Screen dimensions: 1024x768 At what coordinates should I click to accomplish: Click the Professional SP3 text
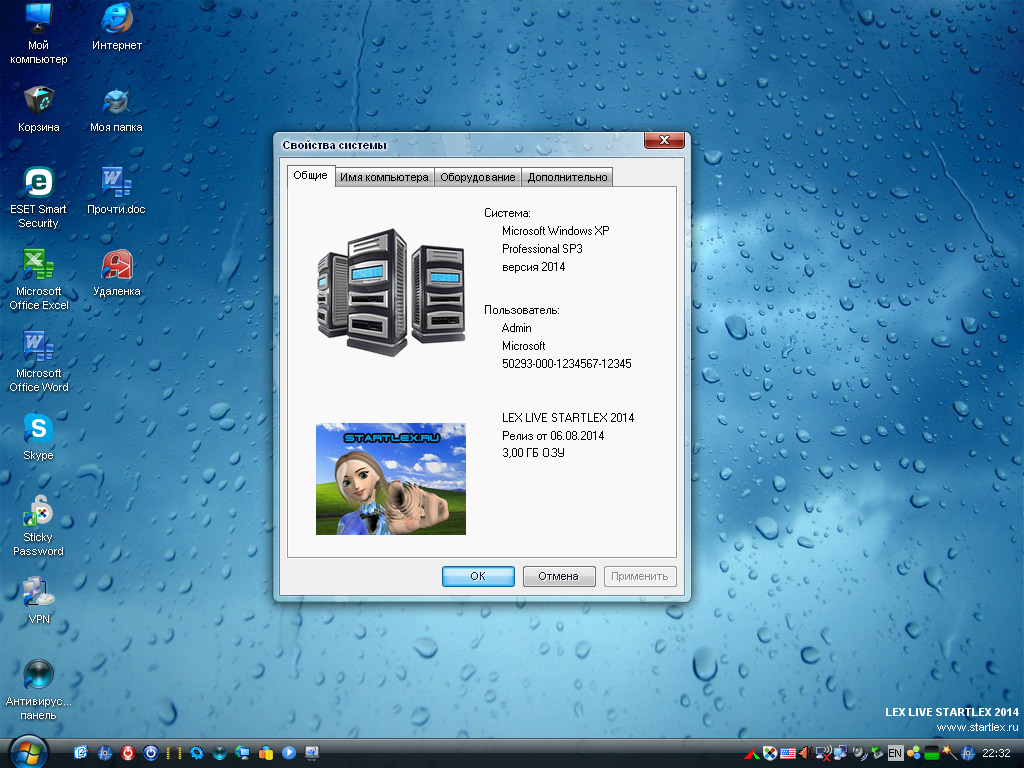(x=541, y=249)
